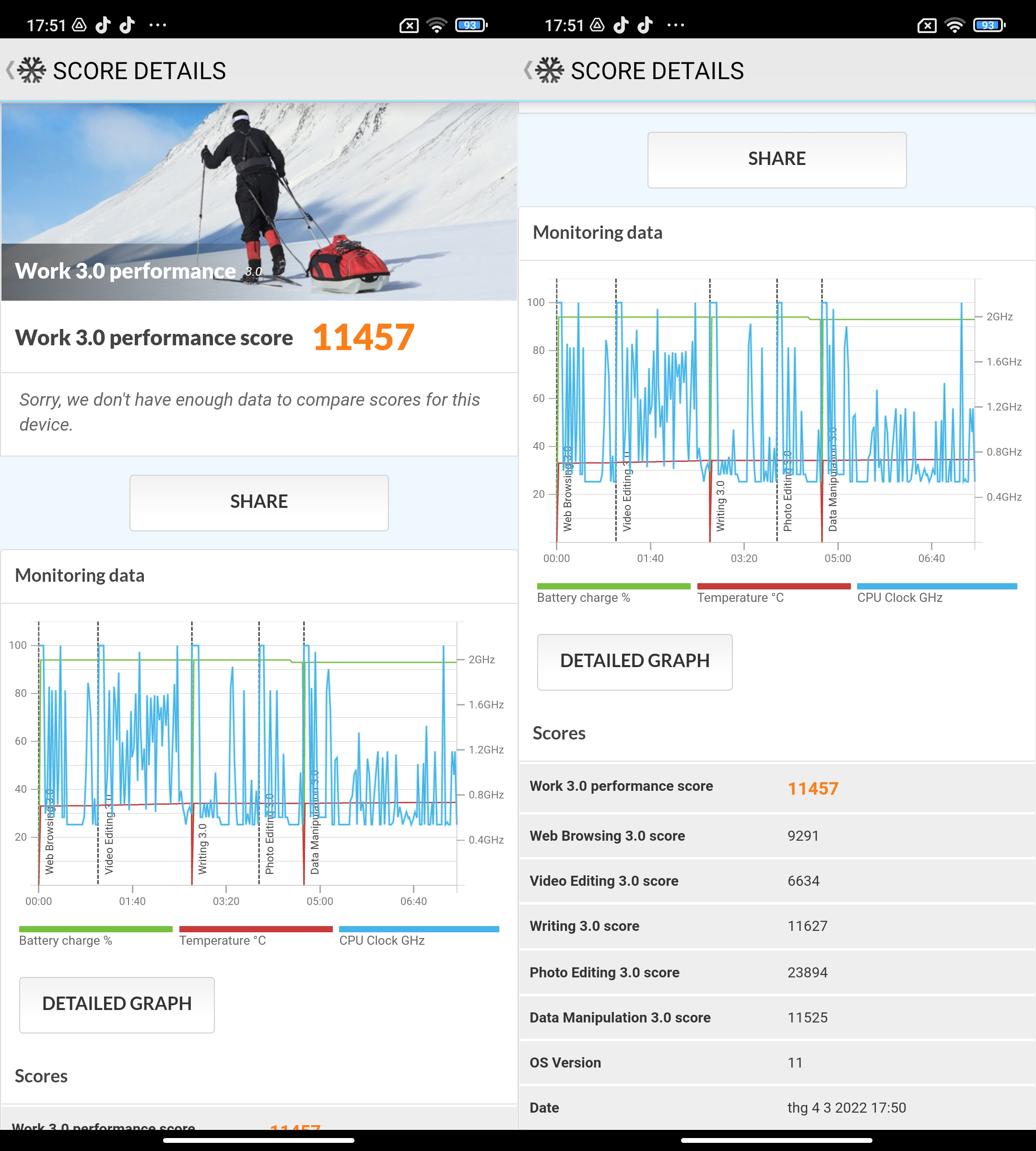This screenshot has width=1036, height=1151.
Task: Tap the PCMark snowflake logo, left screen
Action: coord(32,70)
